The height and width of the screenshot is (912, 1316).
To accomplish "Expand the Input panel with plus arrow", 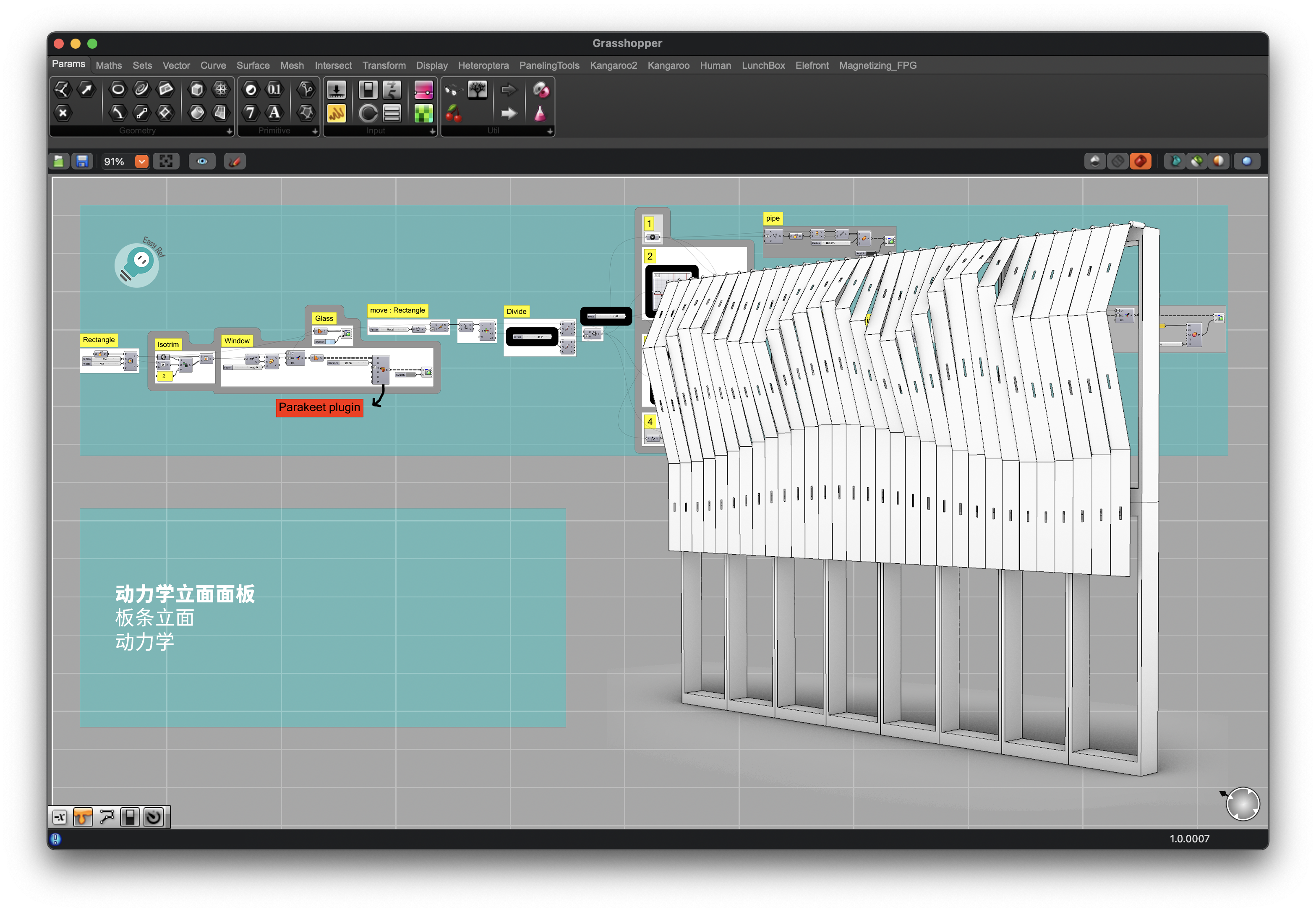I will click(432, 131).
